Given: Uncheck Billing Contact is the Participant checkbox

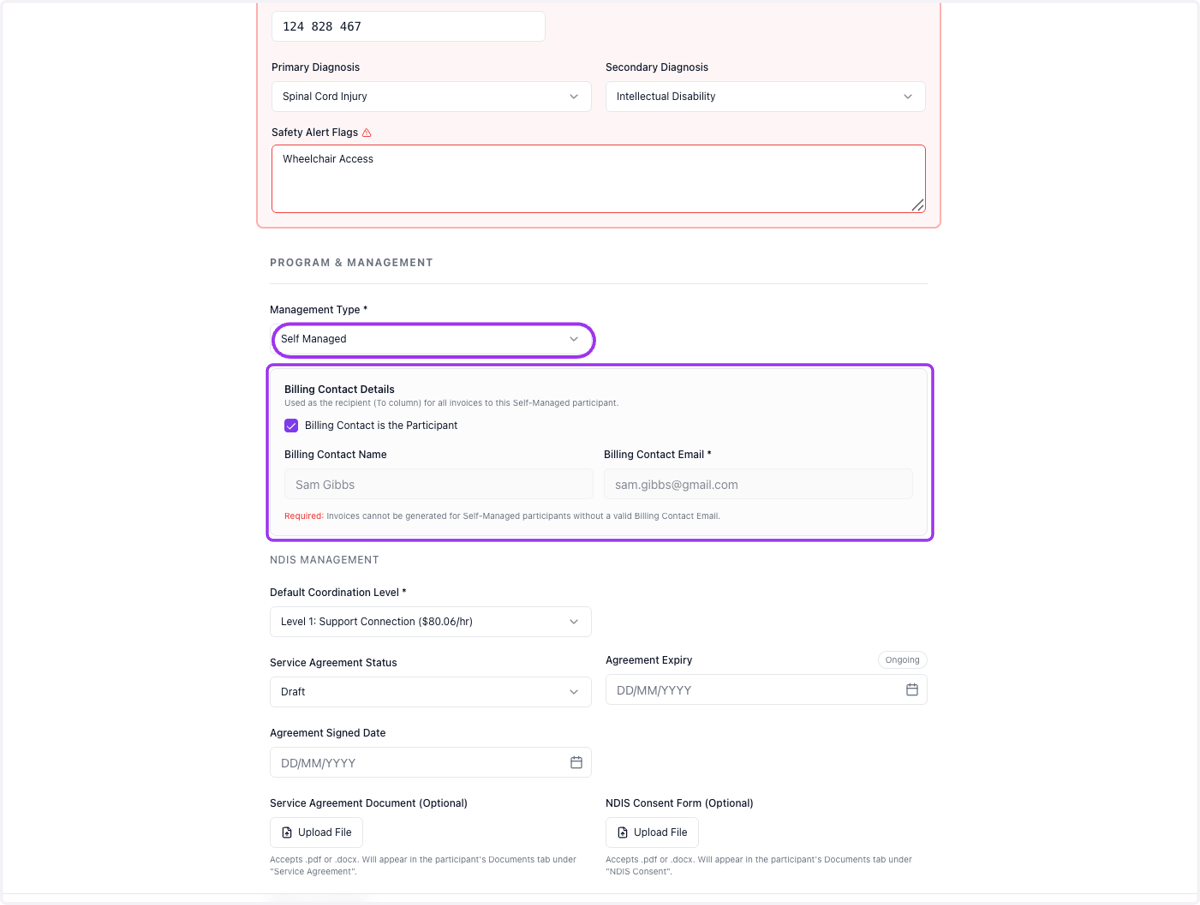Looking at the screenshot, I should [x=291, y=425].
